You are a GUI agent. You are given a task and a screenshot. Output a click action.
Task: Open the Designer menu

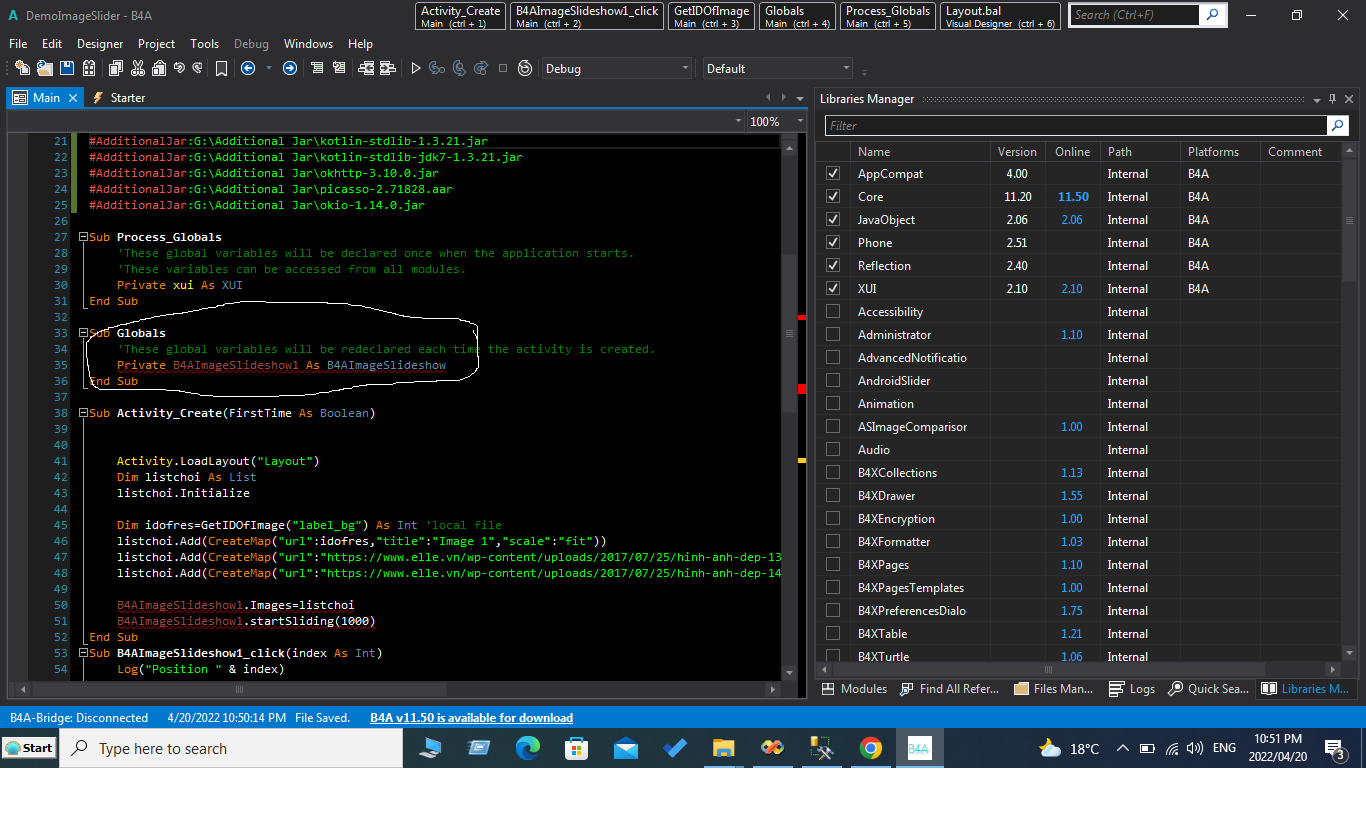coord(100,44)
